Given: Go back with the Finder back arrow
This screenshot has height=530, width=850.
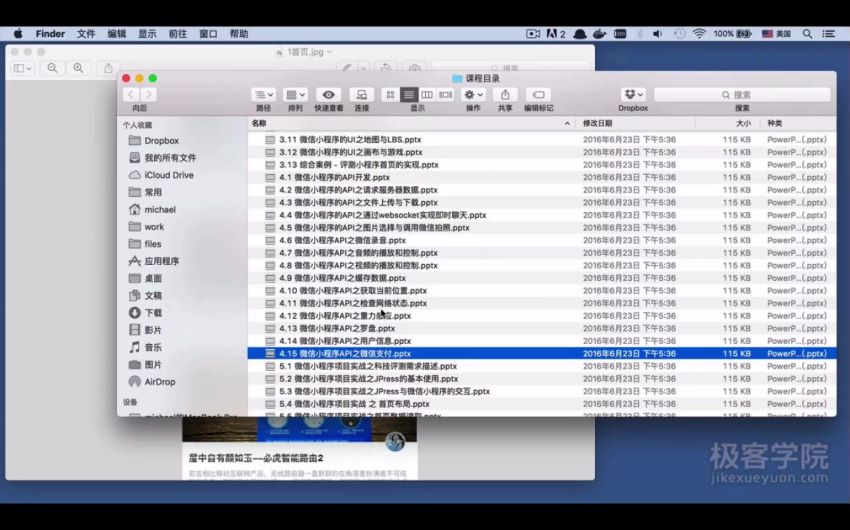Looking at the screenshot, I should (x=131, y=95).
